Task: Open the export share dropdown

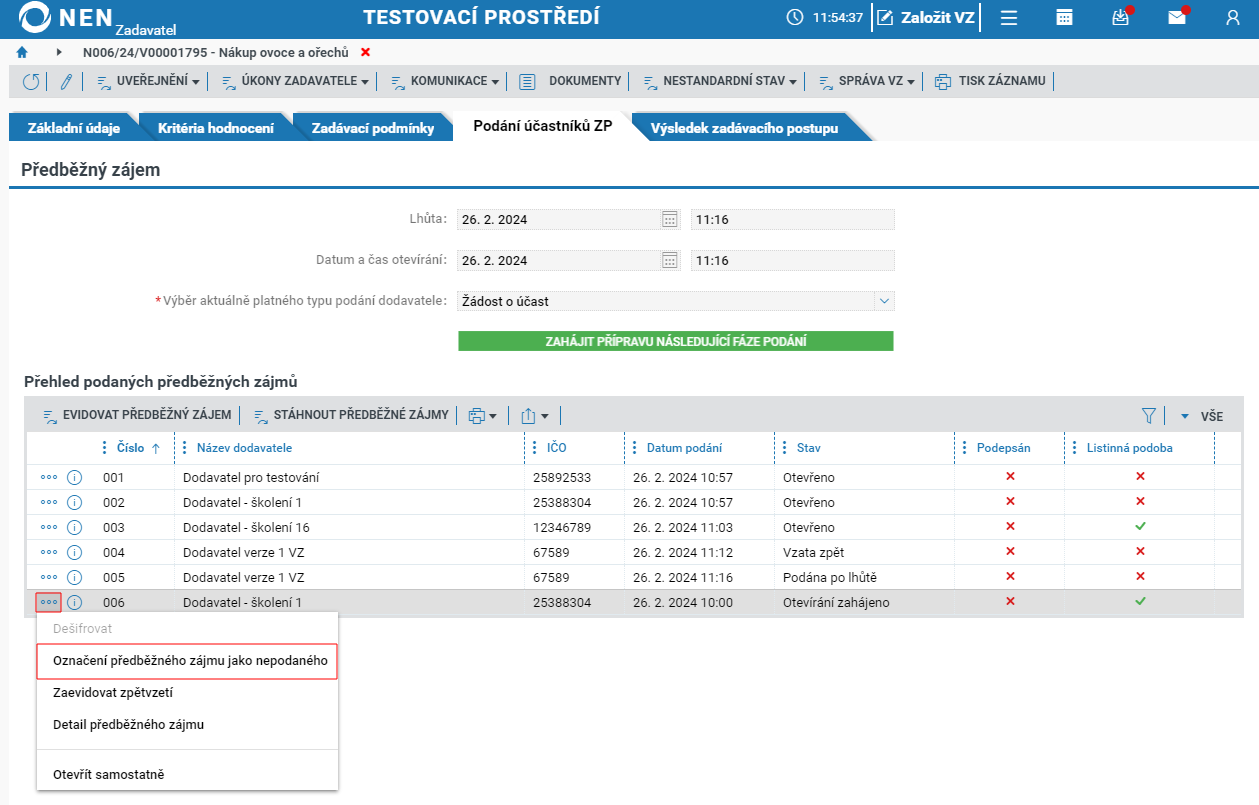Action: (535, 415)
